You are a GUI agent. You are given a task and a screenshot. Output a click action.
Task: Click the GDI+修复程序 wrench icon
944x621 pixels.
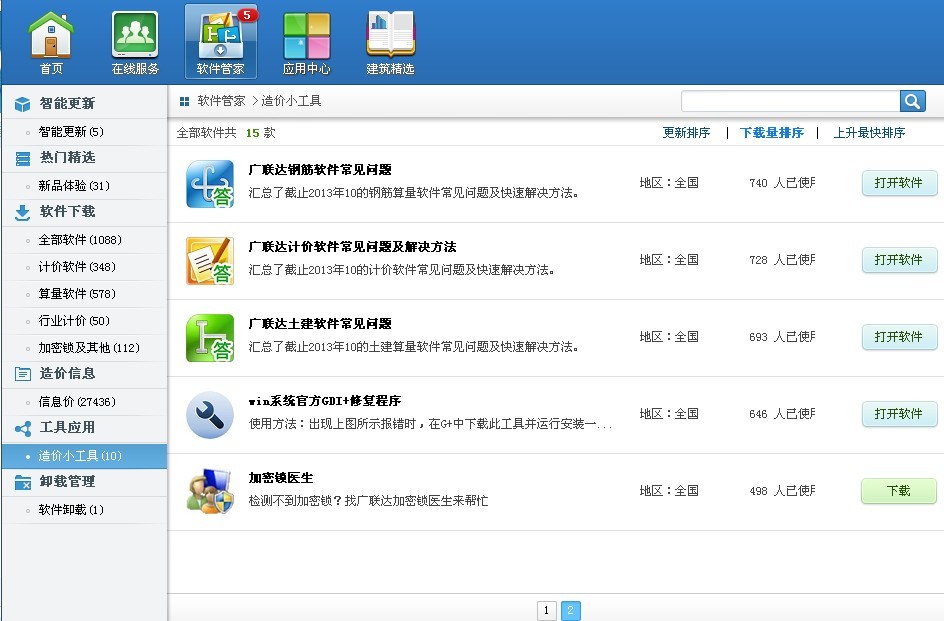click(210, 415)
